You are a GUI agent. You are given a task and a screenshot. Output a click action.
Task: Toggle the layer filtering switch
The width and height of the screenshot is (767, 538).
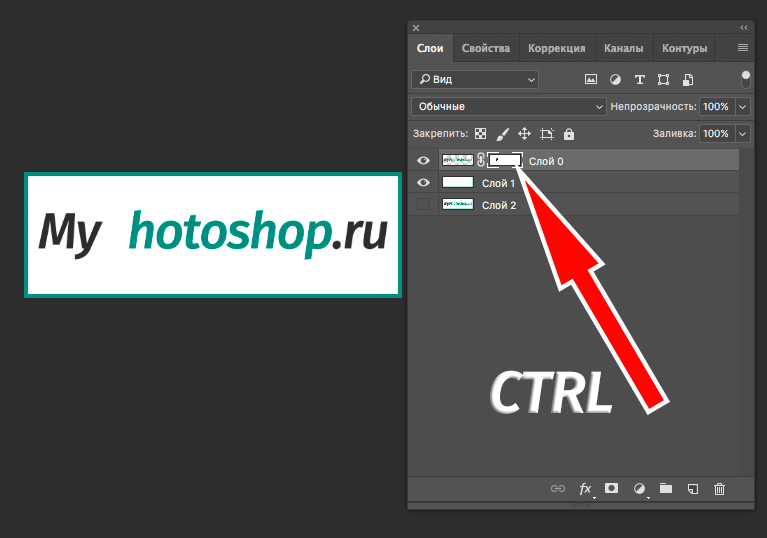point(745,78)
